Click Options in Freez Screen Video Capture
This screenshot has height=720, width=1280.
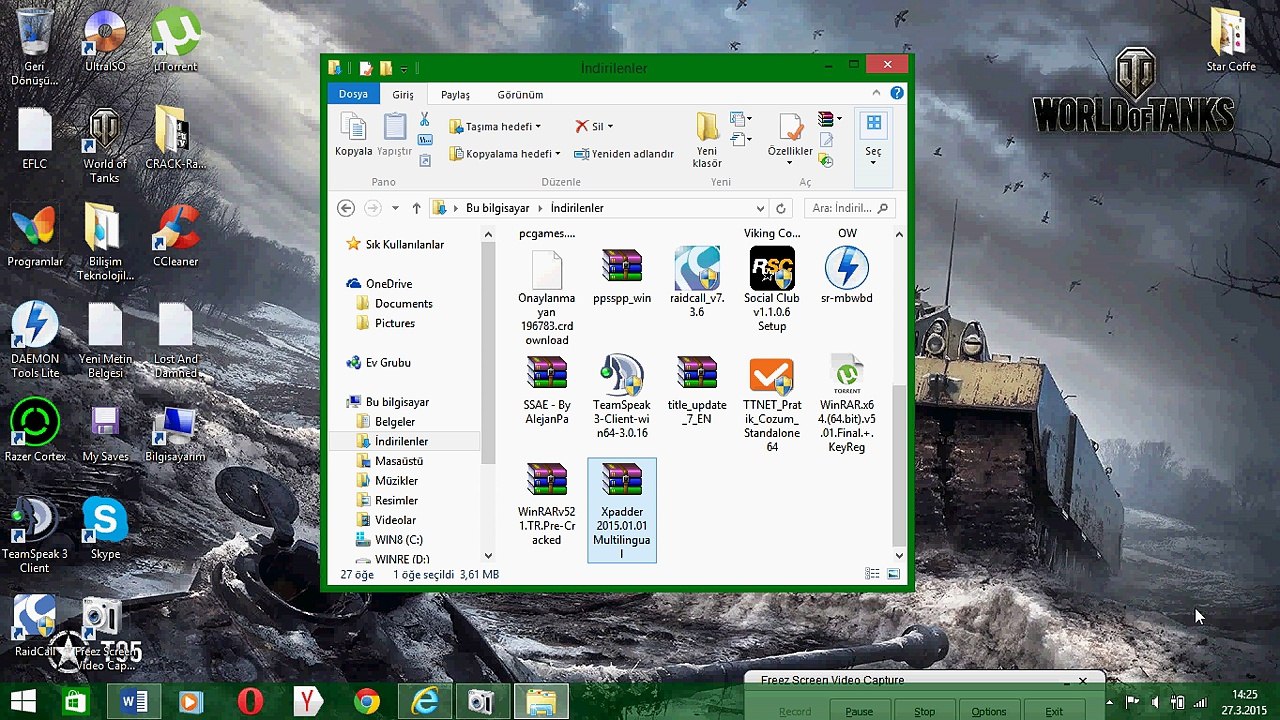(989, 711)
